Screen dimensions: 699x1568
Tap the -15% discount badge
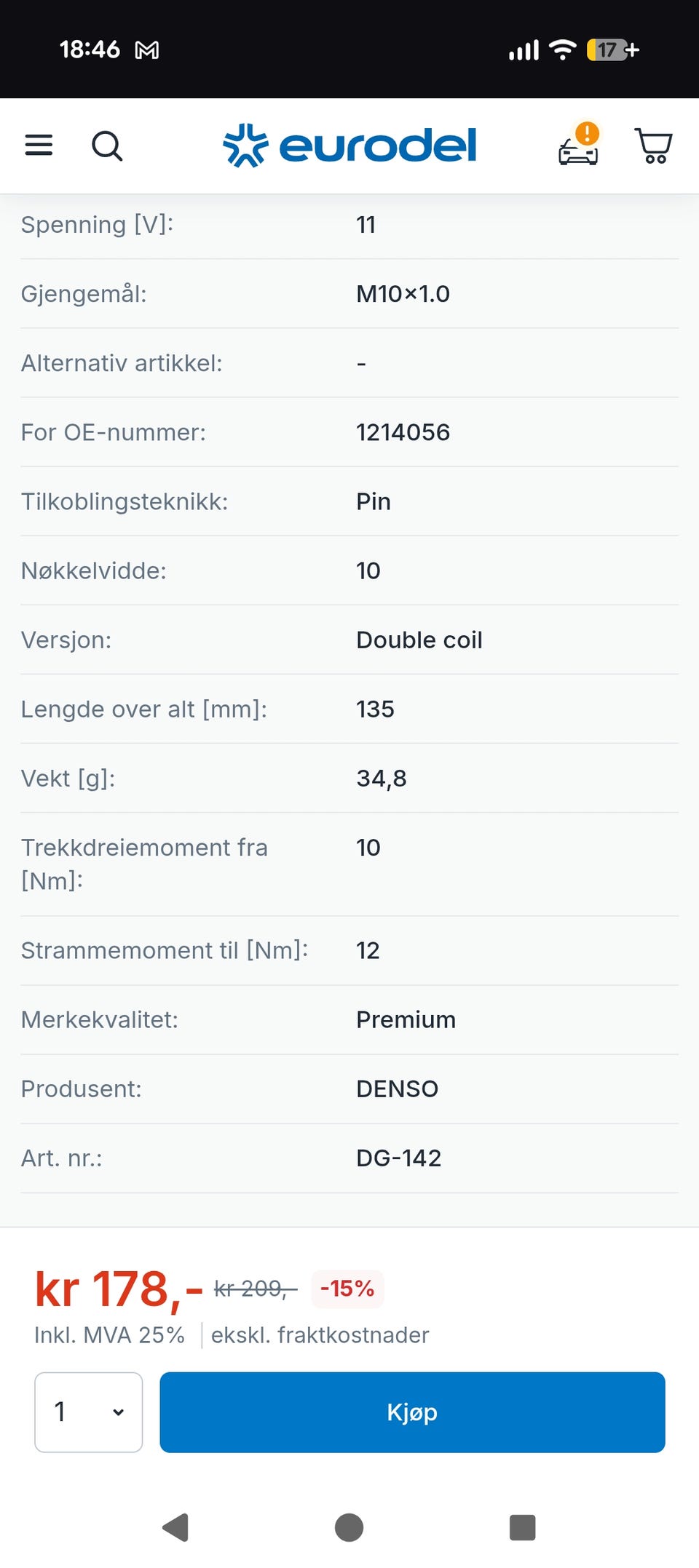click(347, 1289)
